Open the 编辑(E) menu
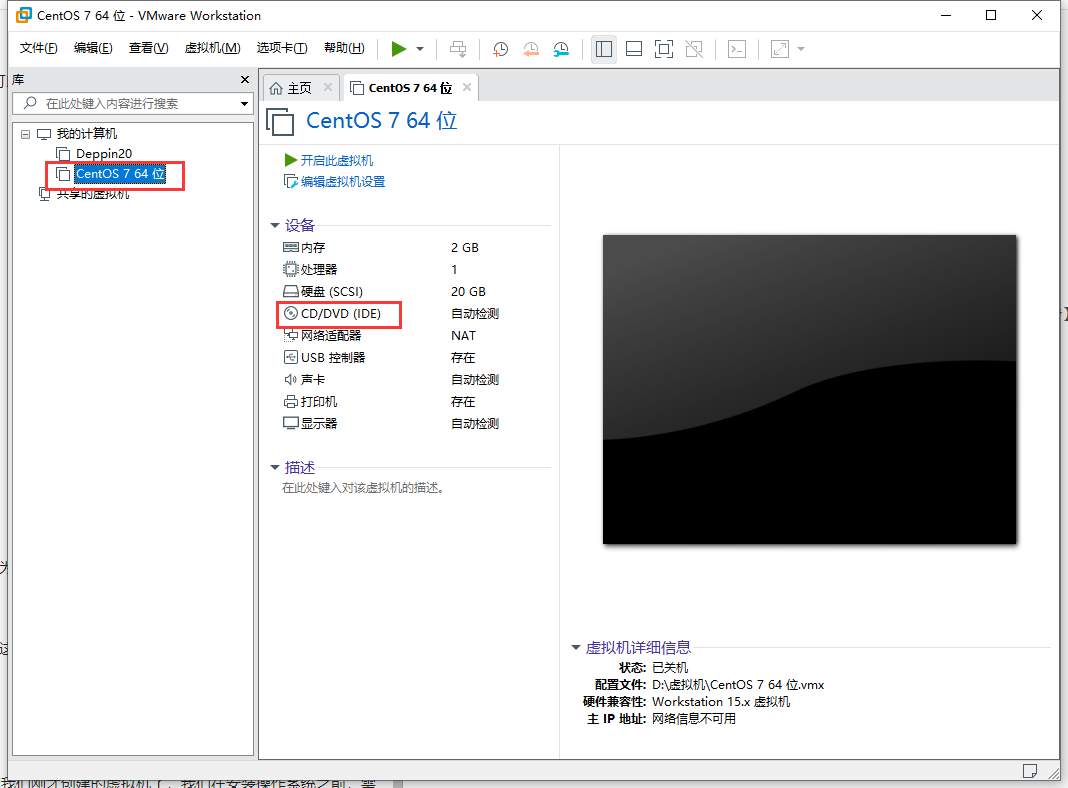This screenshot has height=788, width=1068. tap(93, 48)
